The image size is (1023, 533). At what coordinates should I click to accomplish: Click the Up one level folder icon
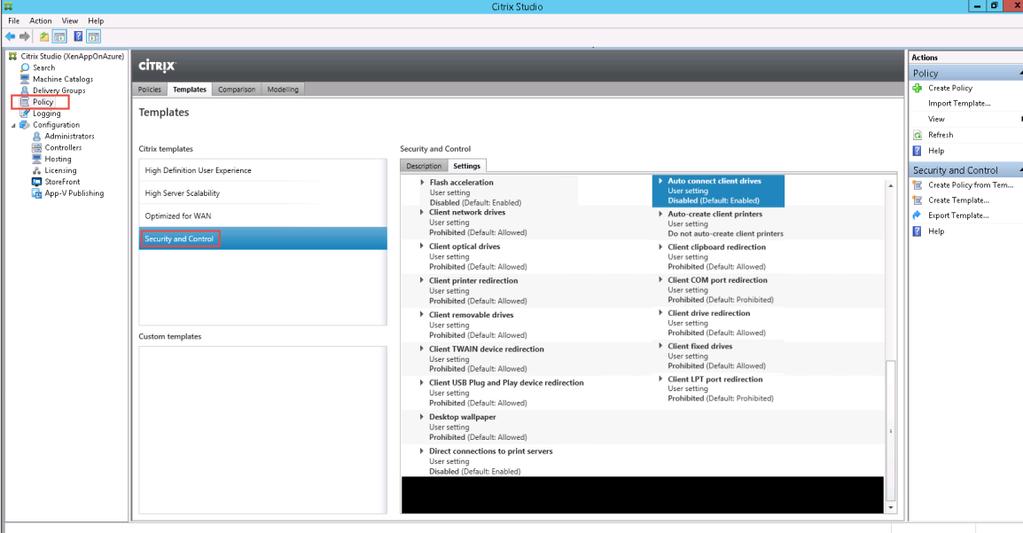pos(44,37)
